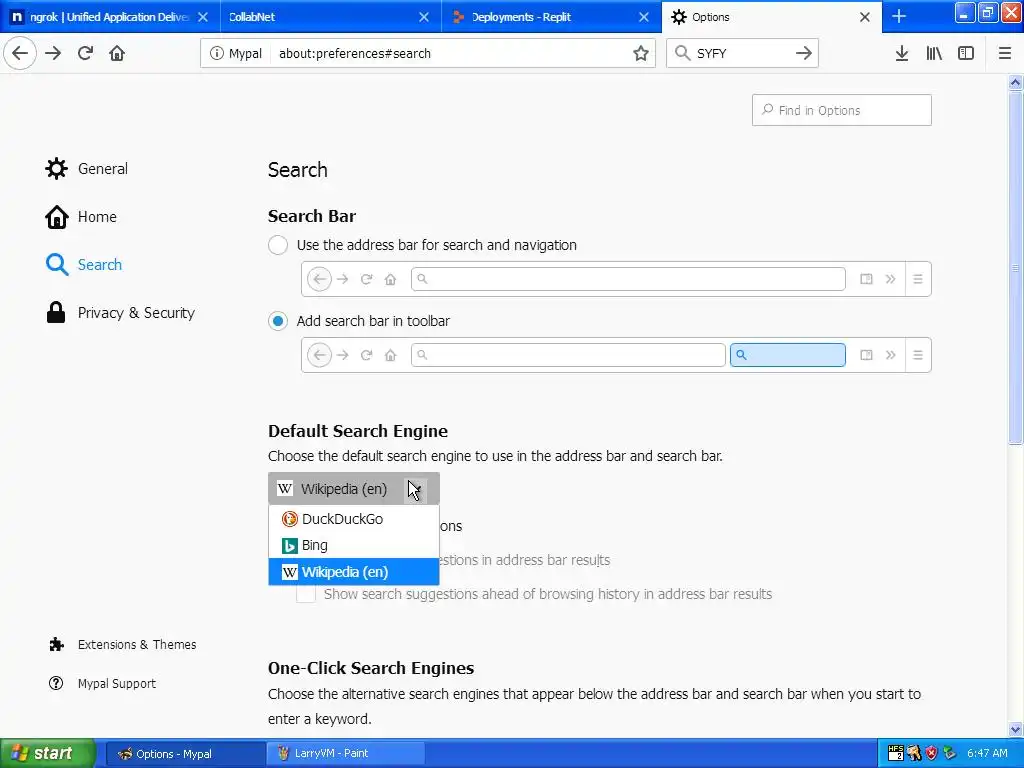Submit the SYFY search with the arrow
Screen dimensions: 1024x768
coord(804,54)
